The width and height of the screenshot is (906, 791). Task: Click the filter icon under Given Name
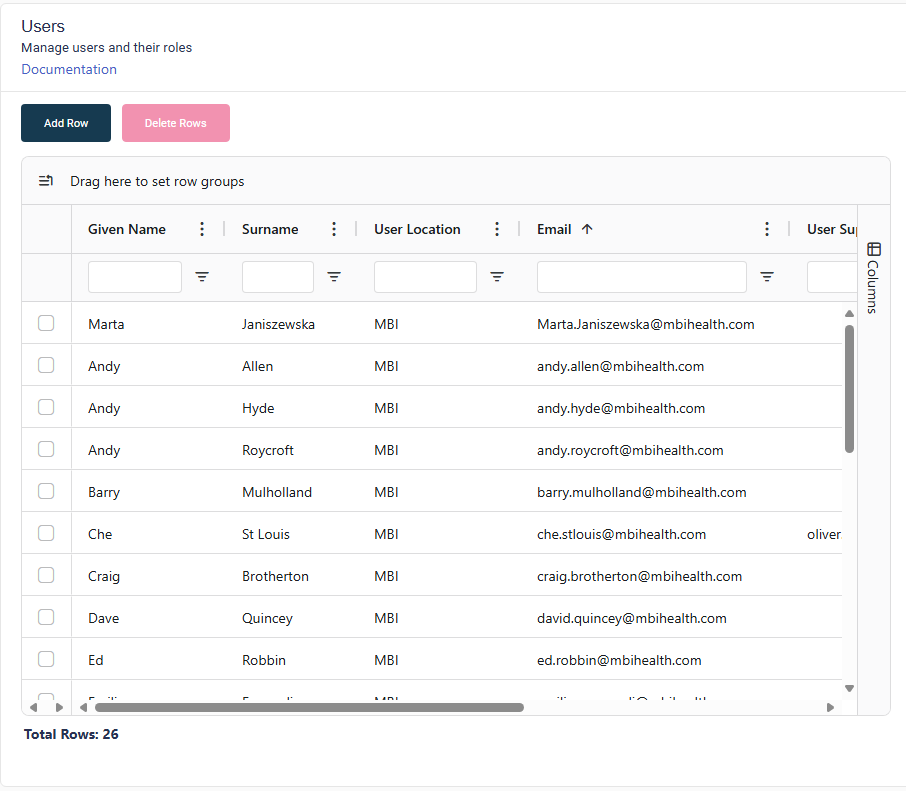[202, 277]
